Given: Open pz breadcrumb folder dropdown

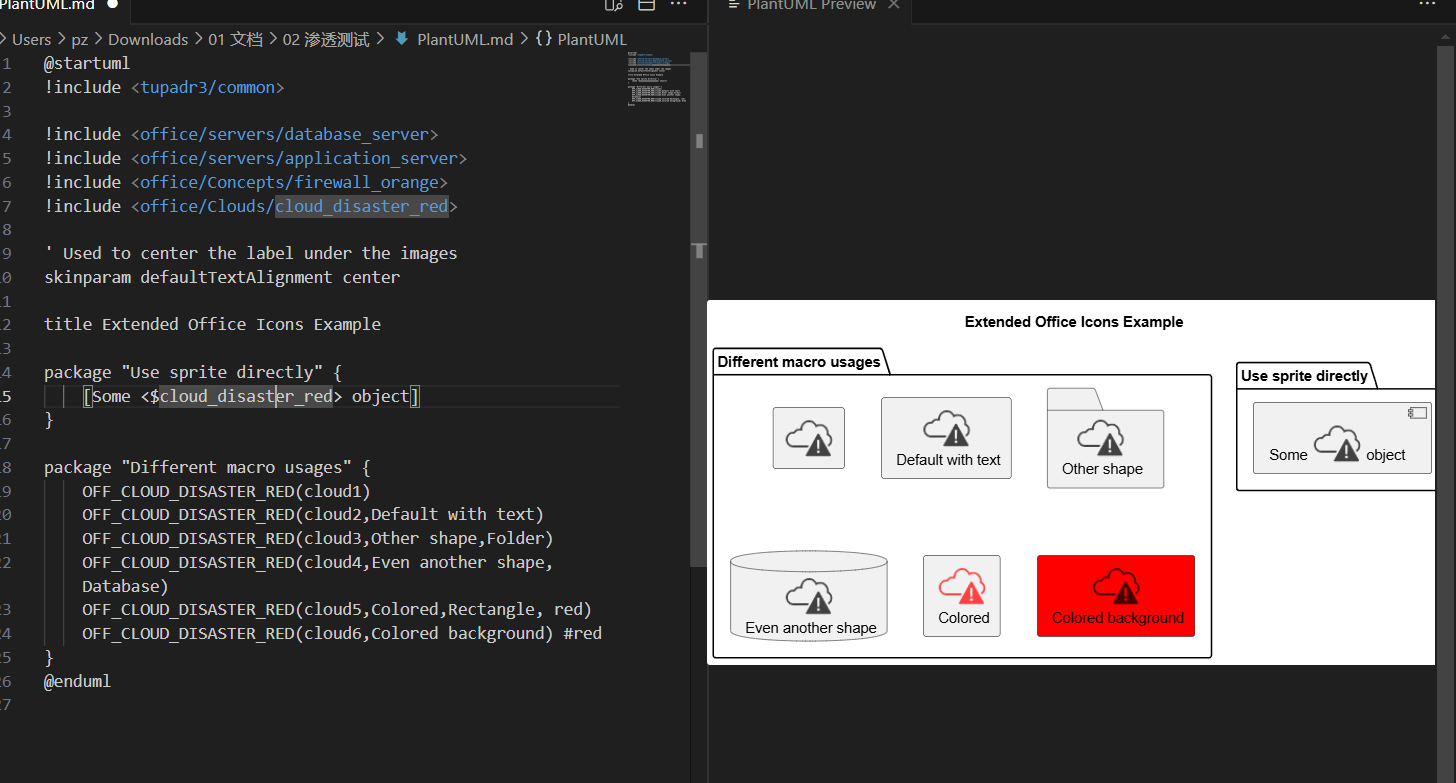Looking at the screenshot, I should click(79, 39).
